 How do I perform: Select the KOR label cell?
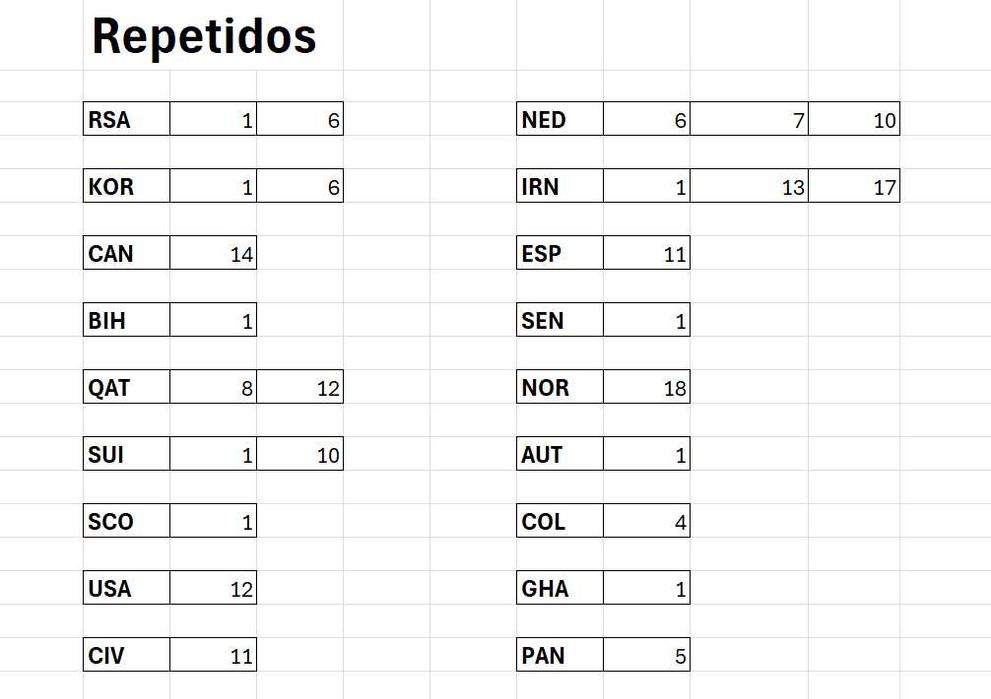coord(126,185)
